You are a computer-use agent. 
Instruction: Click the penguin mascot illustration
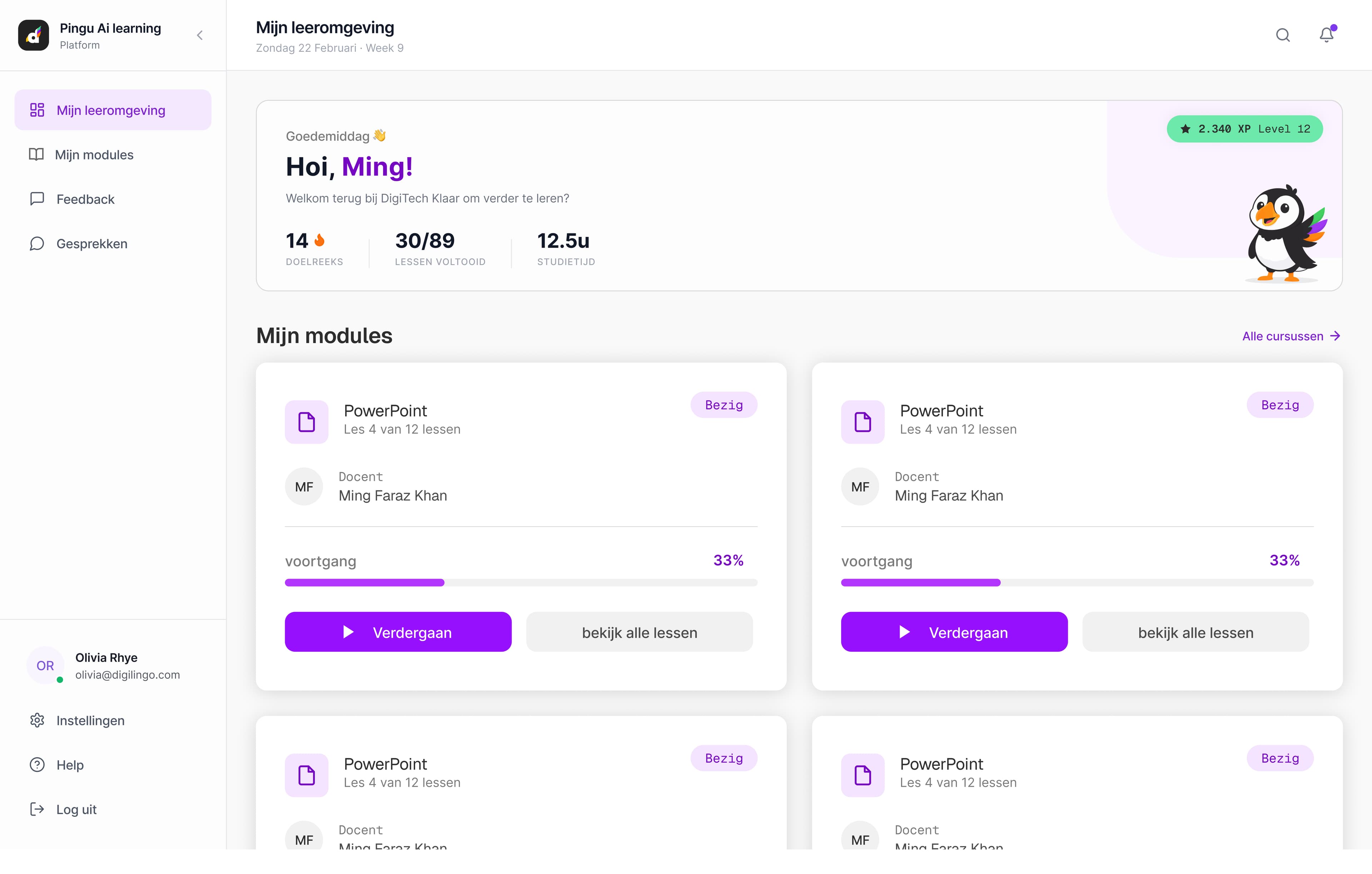click(x=1287, y=234)
